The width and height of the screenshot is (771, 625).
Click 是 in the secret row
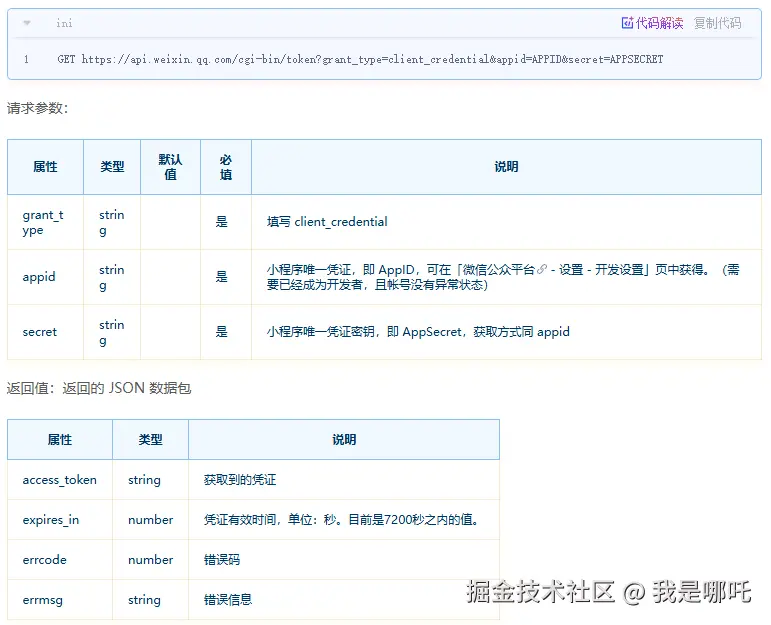click(x=222, y=332)
